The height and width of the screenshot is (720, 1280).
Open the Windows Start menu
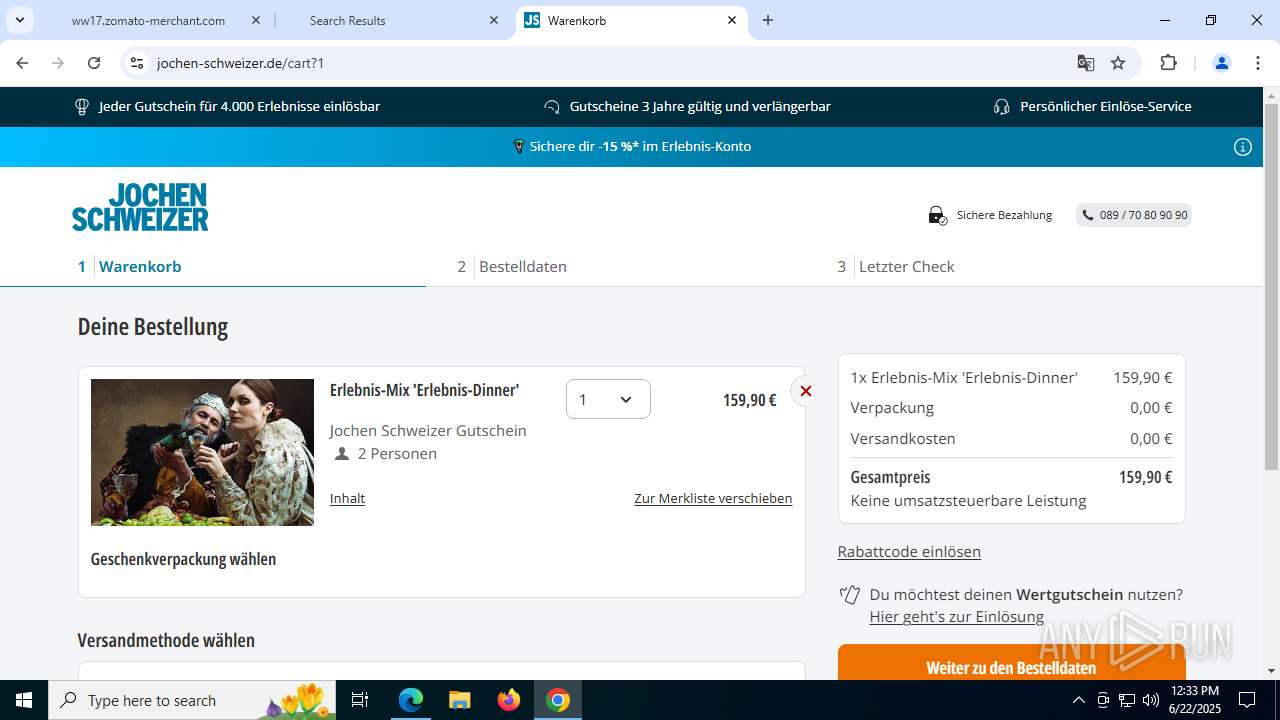coord(24,700)
